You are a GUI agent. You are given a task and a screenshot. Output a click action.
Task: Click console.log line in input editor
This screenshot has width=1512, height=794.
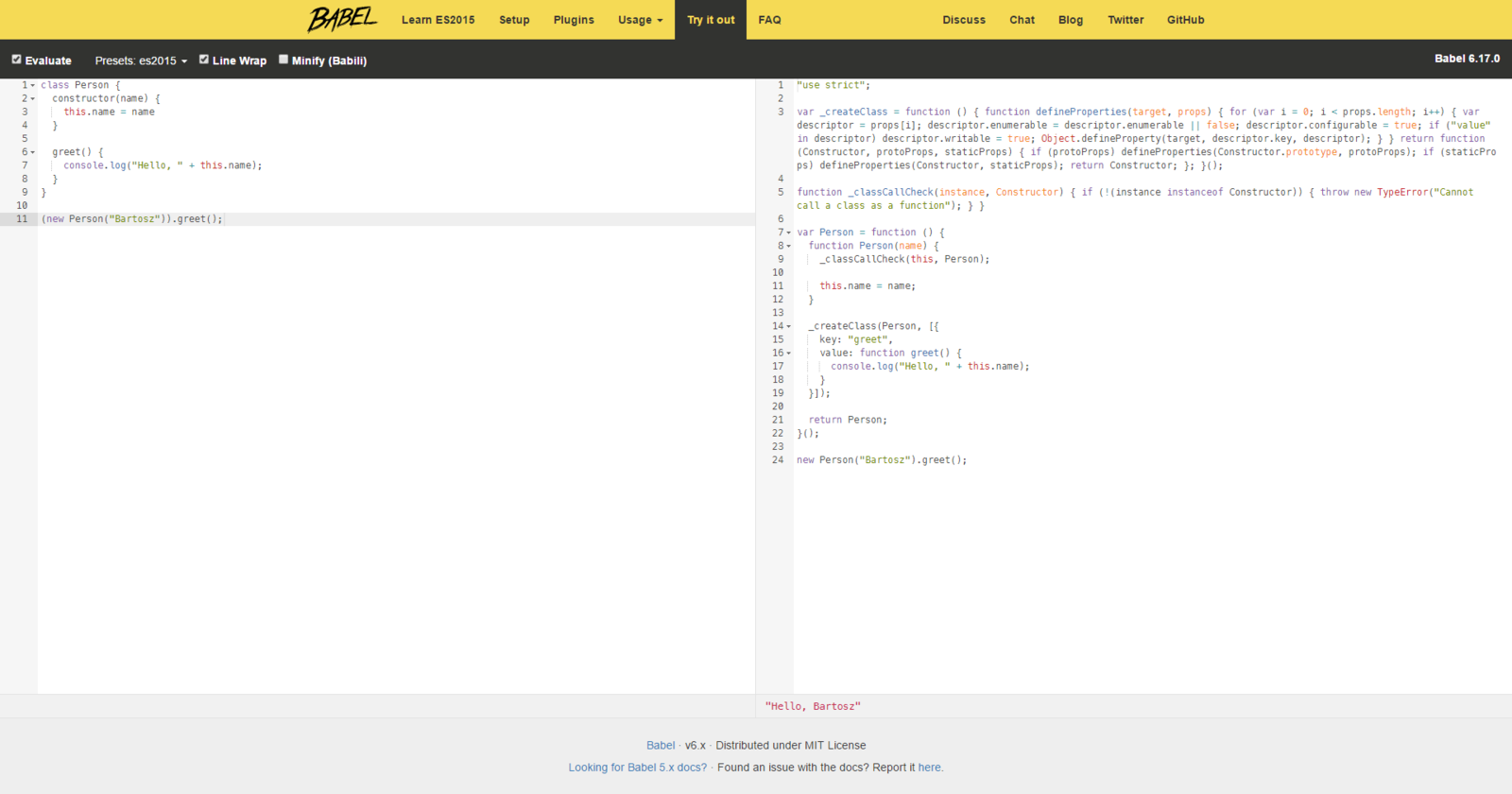pos(163,165)
